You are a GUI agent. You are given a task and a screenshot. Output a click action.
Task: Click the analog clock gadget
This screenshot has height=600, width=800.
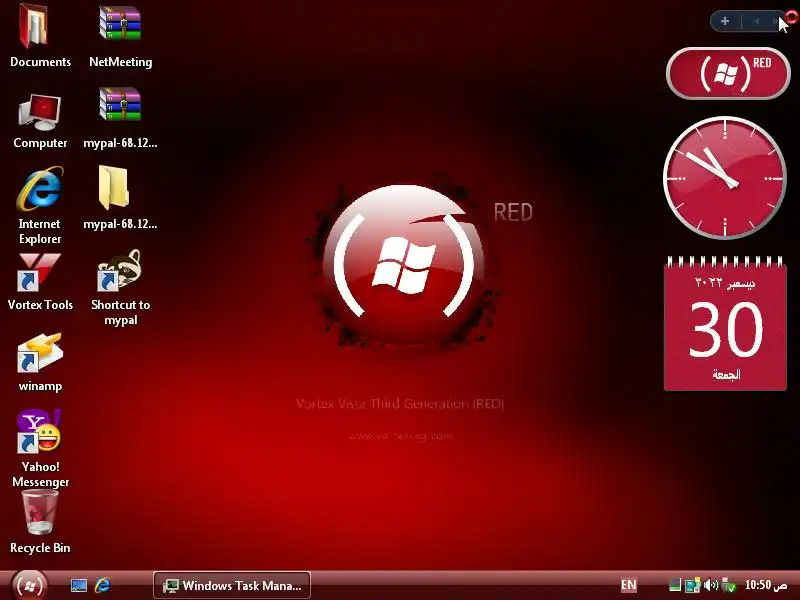[724, 178]
